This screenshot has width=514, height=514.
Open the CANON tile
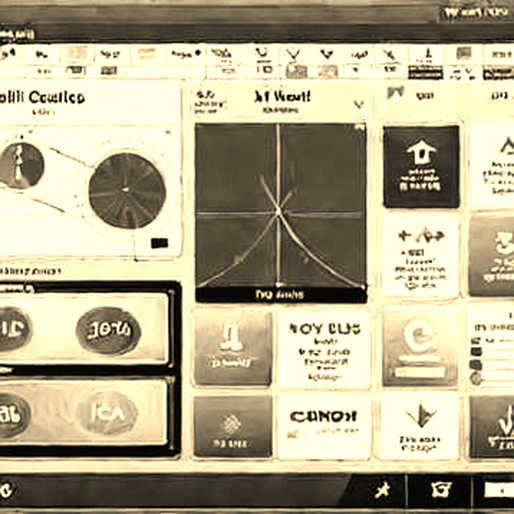(x=323, y=426)
